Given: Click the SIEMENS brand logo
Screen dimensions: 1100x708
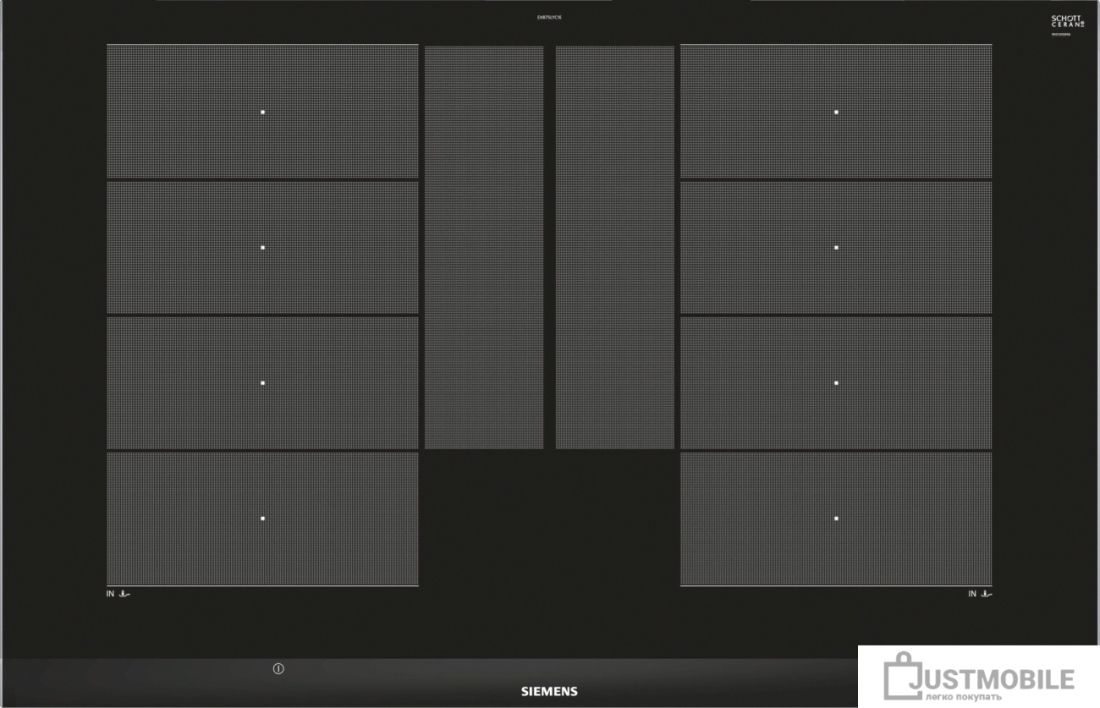Looking at the screenshot, I should tap(549, 691).
